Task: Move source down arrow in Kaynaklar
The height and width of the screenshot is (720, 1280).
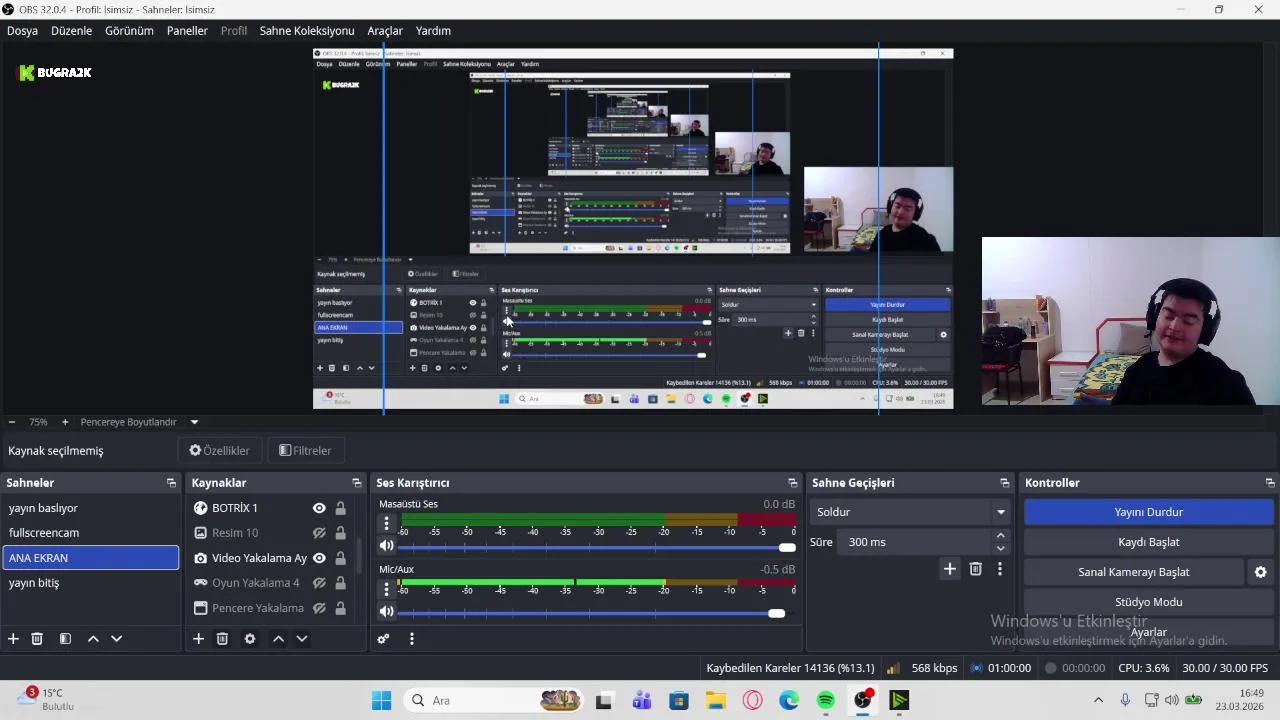Action: coord(301,639)
